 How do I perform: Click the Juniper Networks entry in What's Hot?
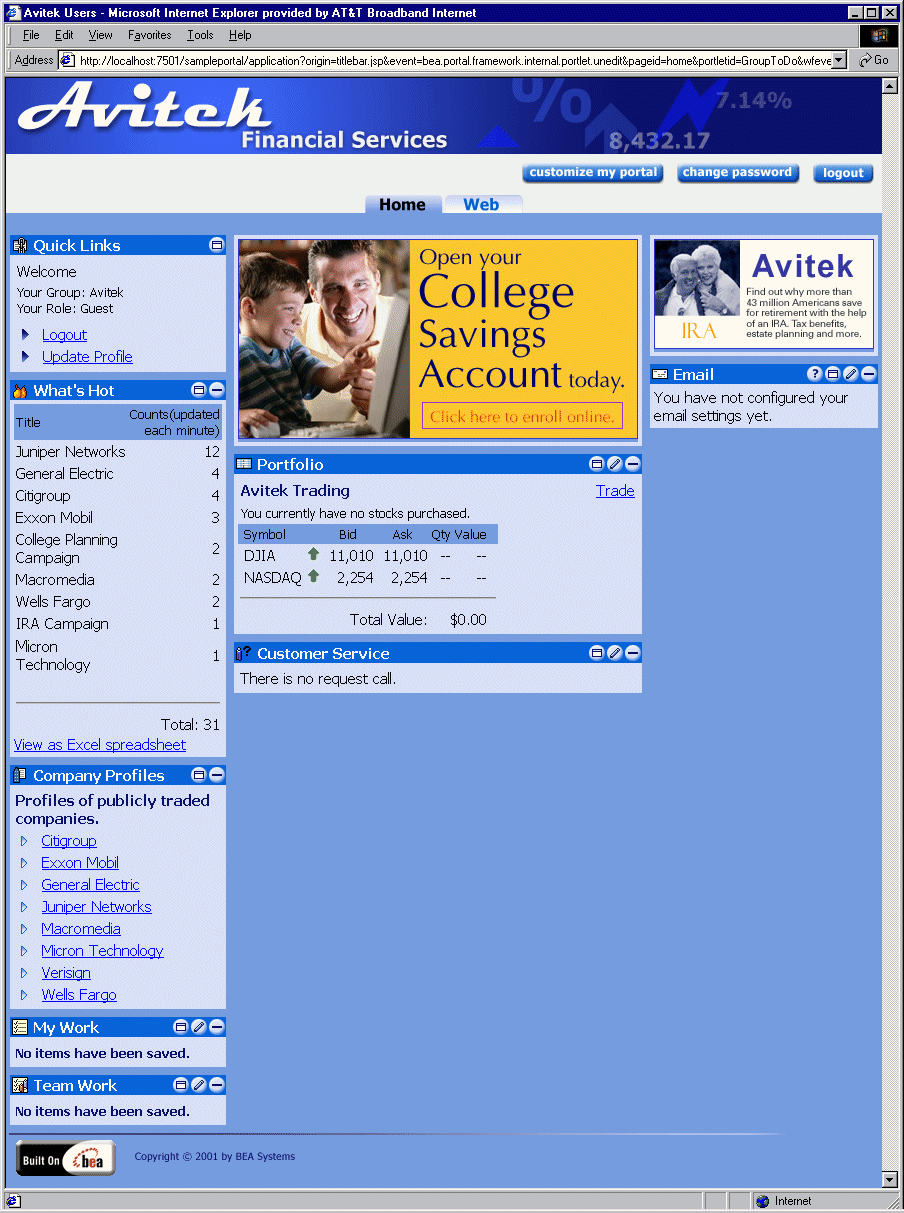point(70,452)
